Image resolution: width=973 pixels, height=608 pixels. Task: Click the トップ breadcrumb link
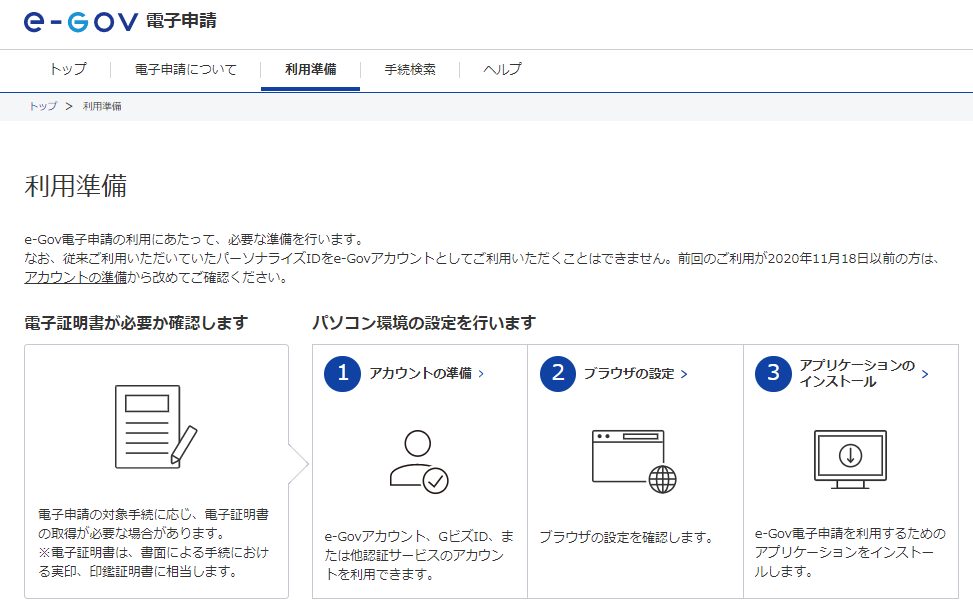coord(43,106)
